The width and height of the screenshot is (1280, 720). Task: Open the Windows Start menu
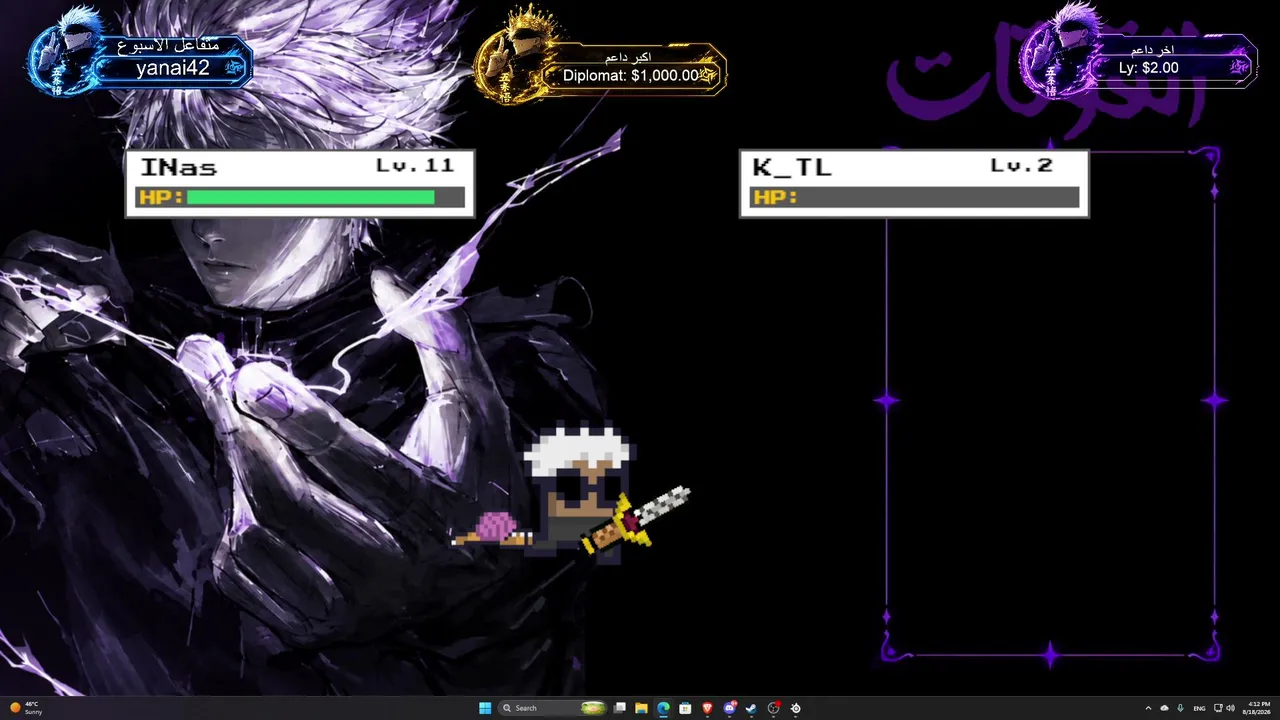[x=485, y=708]
